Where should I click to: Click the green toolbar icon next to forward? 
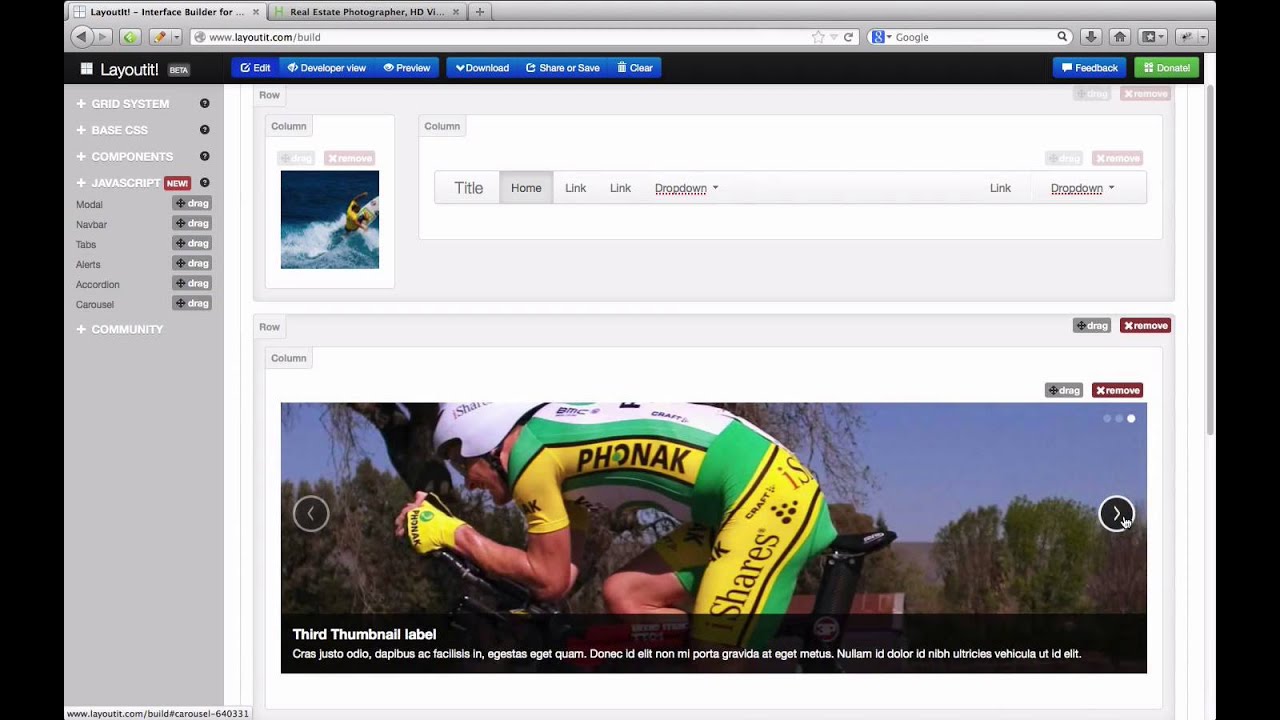(130, 37)
